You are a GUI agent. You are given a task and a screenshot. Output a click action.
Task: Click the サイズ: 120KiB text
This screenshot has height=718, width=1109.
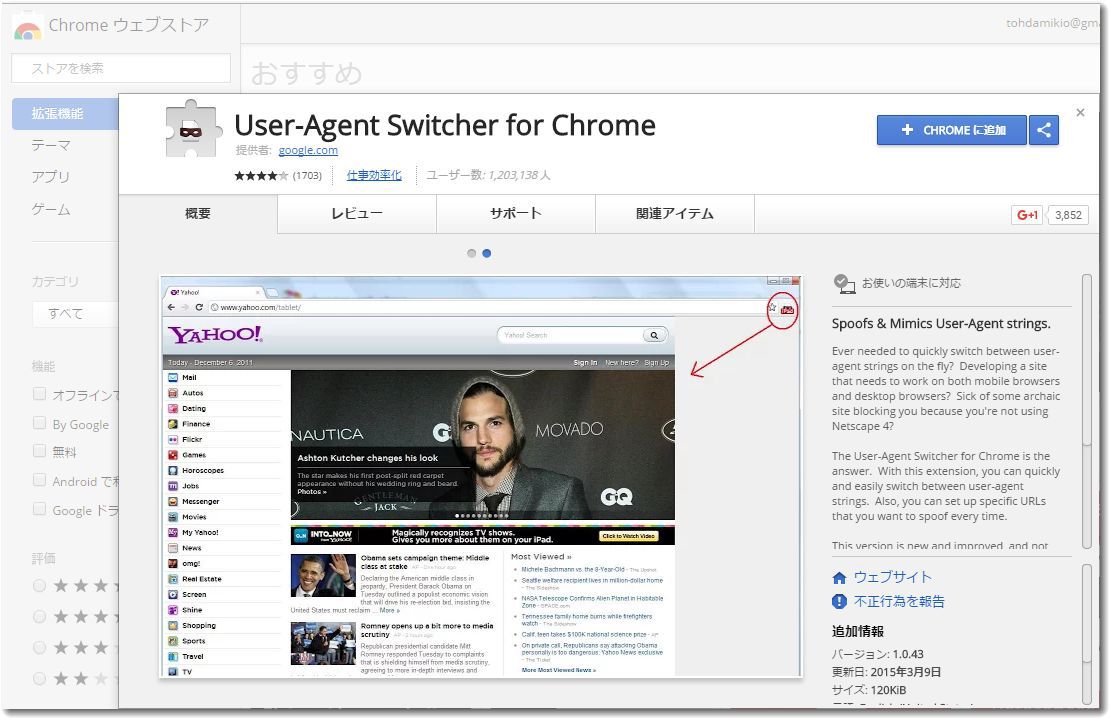point(869,690)
